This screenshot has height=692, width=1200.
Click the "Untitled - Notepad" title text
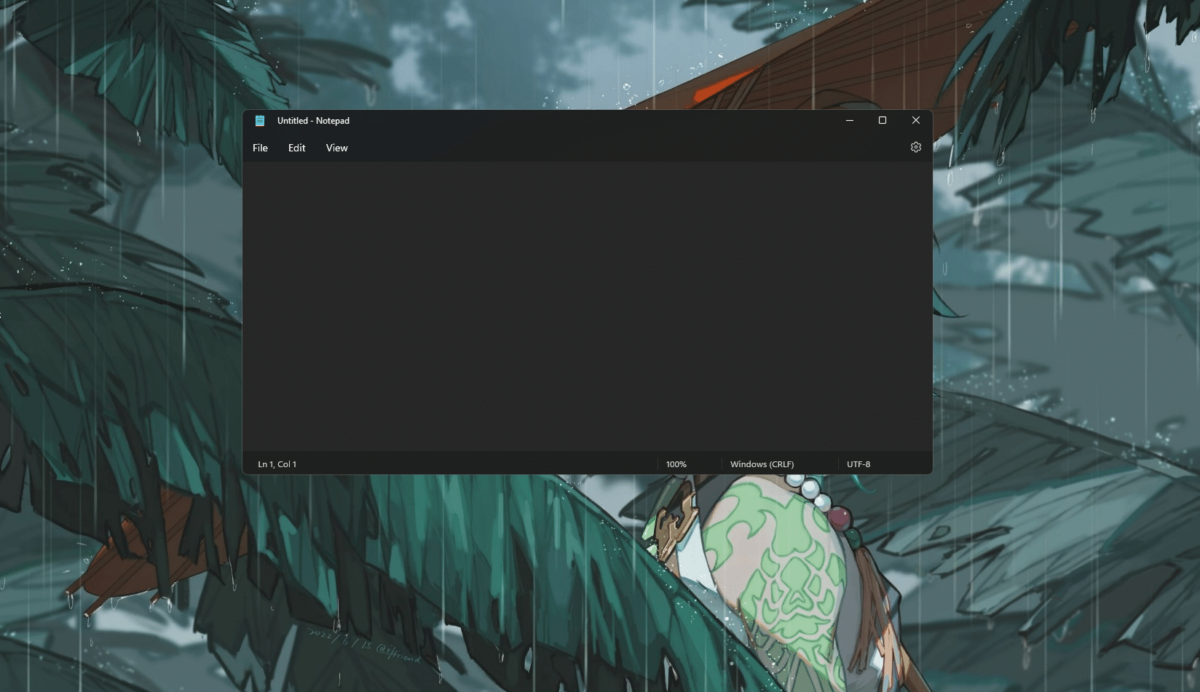coord(313,121)
